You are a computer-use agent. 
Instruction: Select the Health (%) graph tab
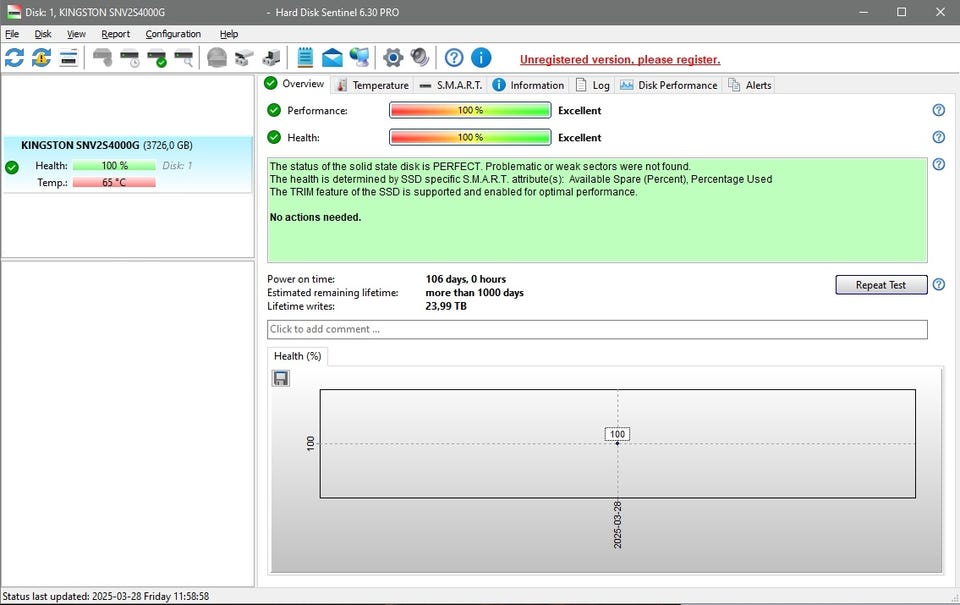pyautogui.click(x=298, y=356)
